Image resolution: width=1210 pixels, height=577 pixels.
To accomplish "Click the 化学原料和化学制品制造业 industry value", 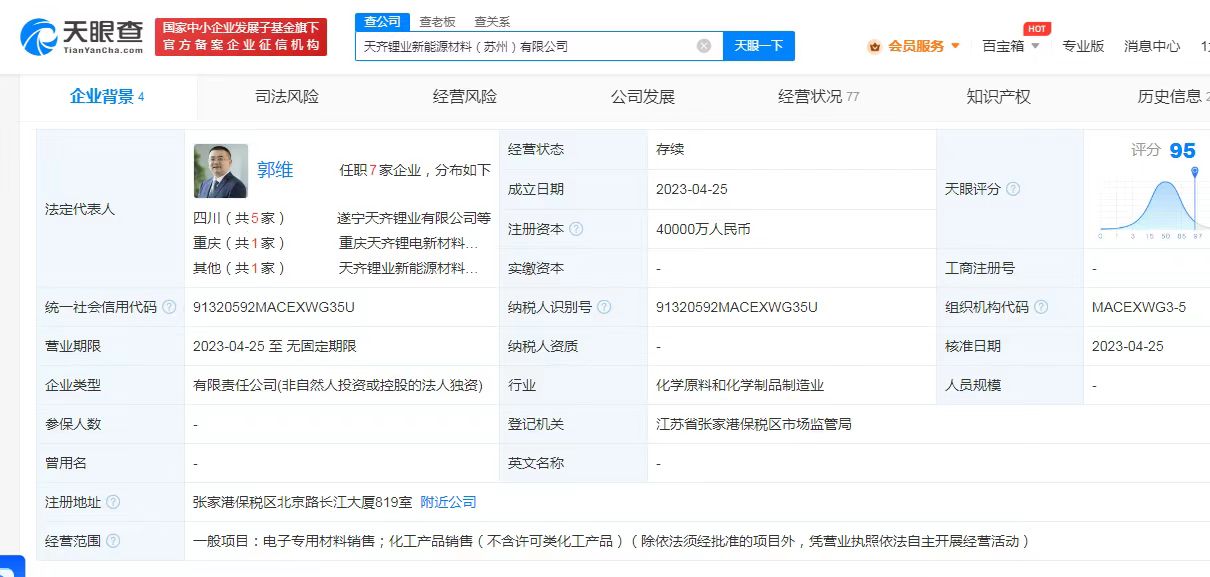I will (x=740, y=385).
